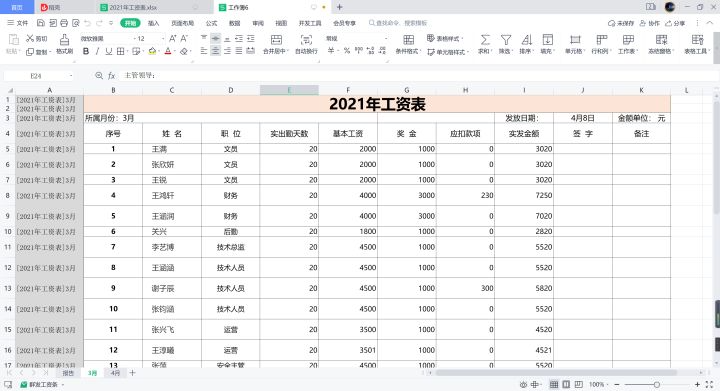Click the Format Painter (格式刷) brush

click(x=64, y=40)
